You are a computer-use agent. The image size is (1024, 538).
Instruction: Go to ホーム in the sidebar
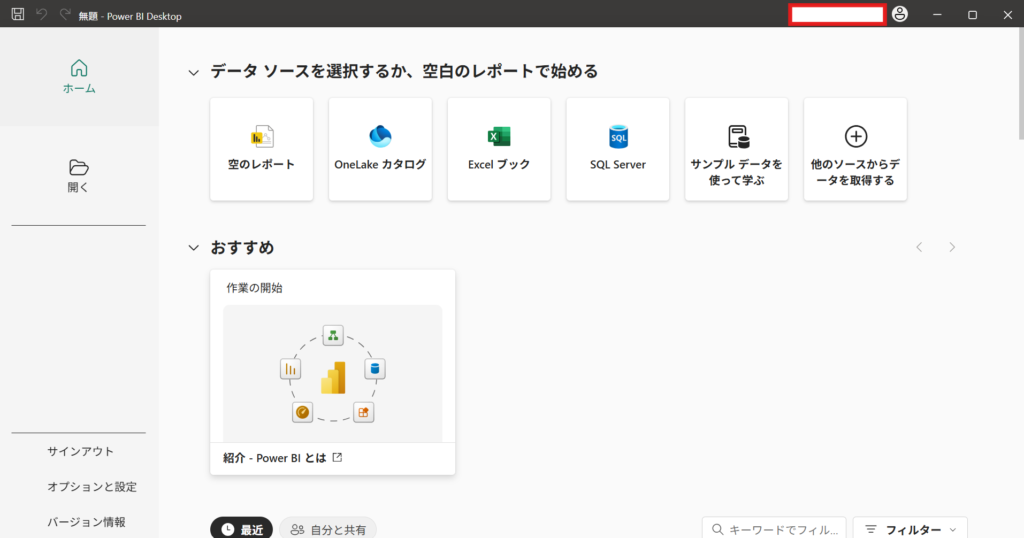[x=79, y=76]
